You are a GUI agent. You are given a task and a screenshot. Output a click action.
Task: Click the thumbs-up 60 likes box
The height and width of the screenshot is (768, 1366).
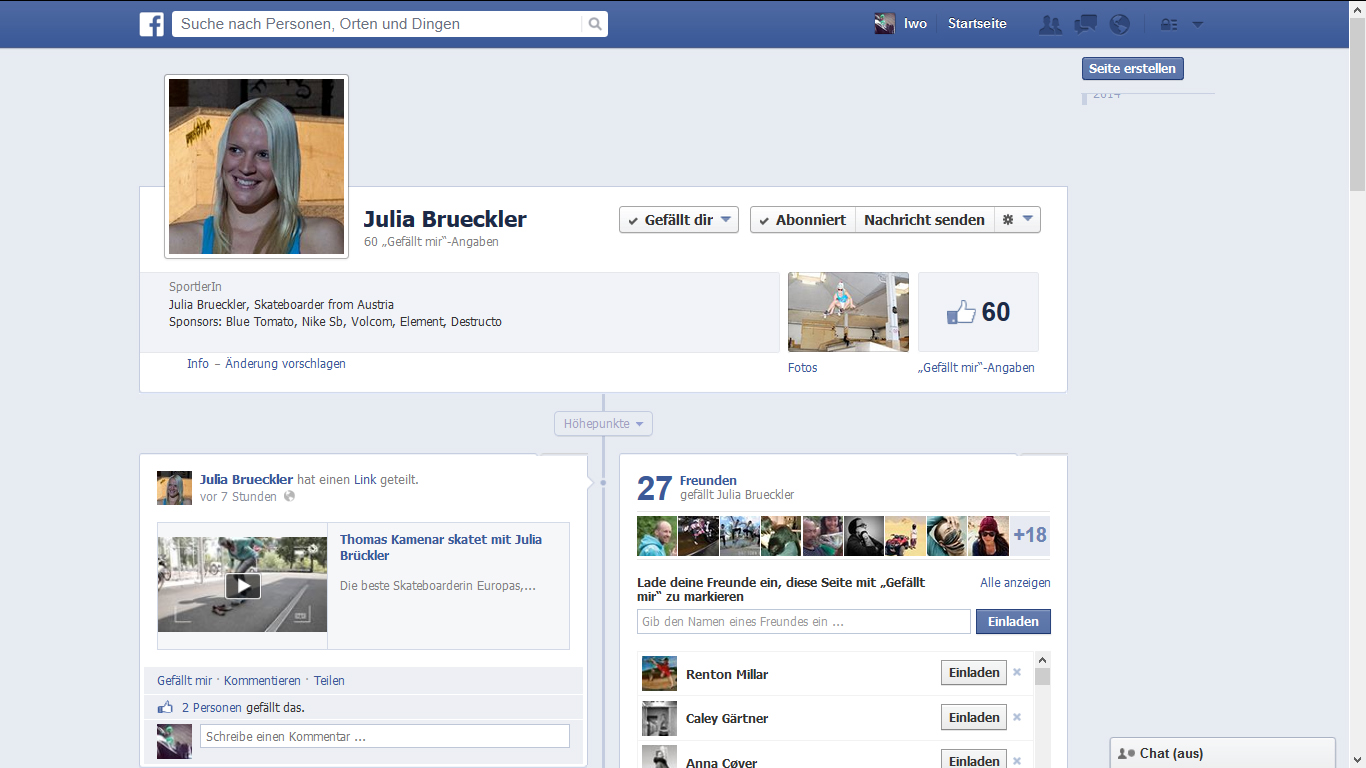[978, 312]
